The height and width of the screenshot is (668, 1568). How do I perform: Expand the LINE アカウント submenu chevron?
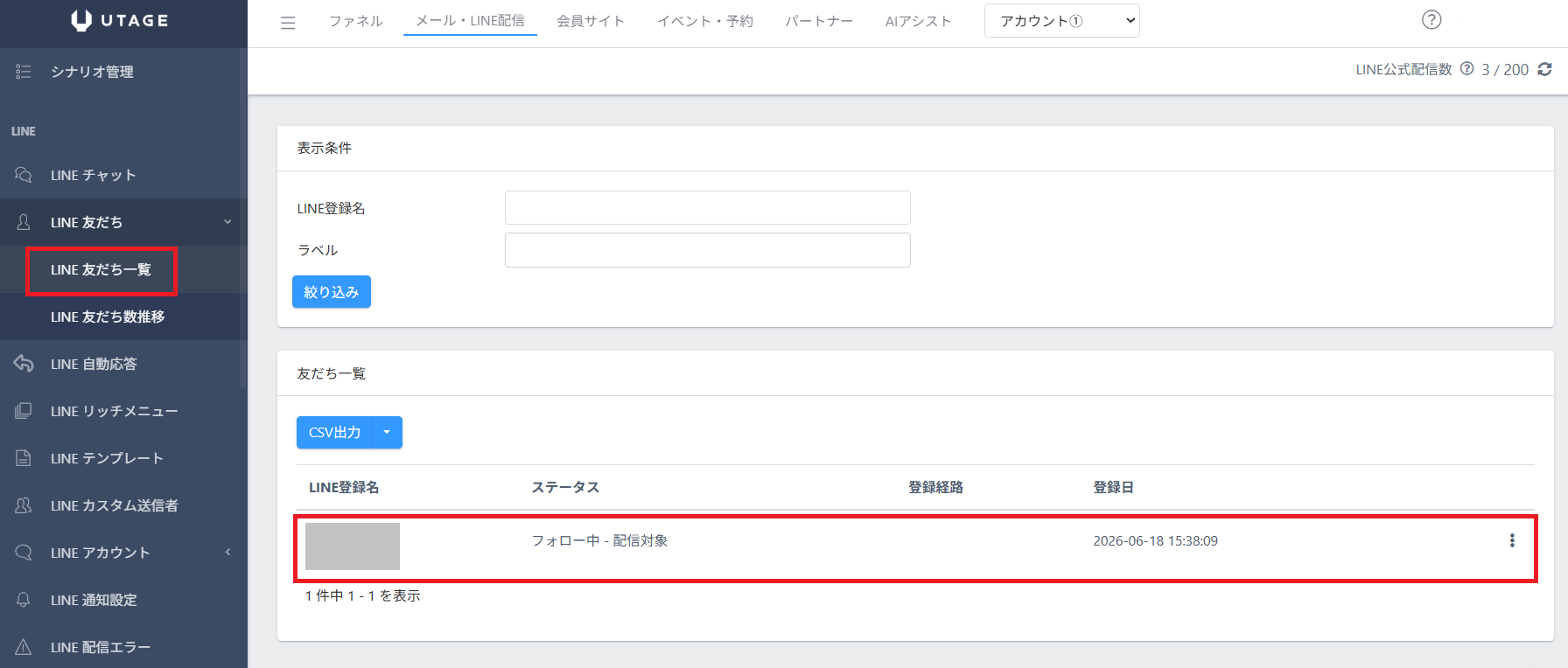point(227,553)
